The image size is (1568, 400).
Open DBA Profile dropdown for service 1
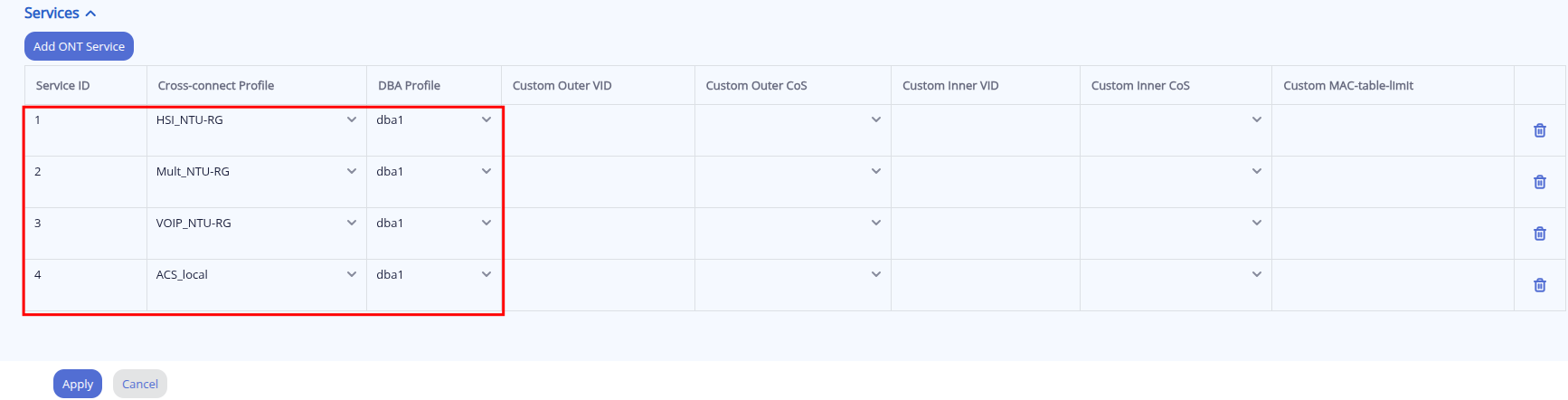433,120
